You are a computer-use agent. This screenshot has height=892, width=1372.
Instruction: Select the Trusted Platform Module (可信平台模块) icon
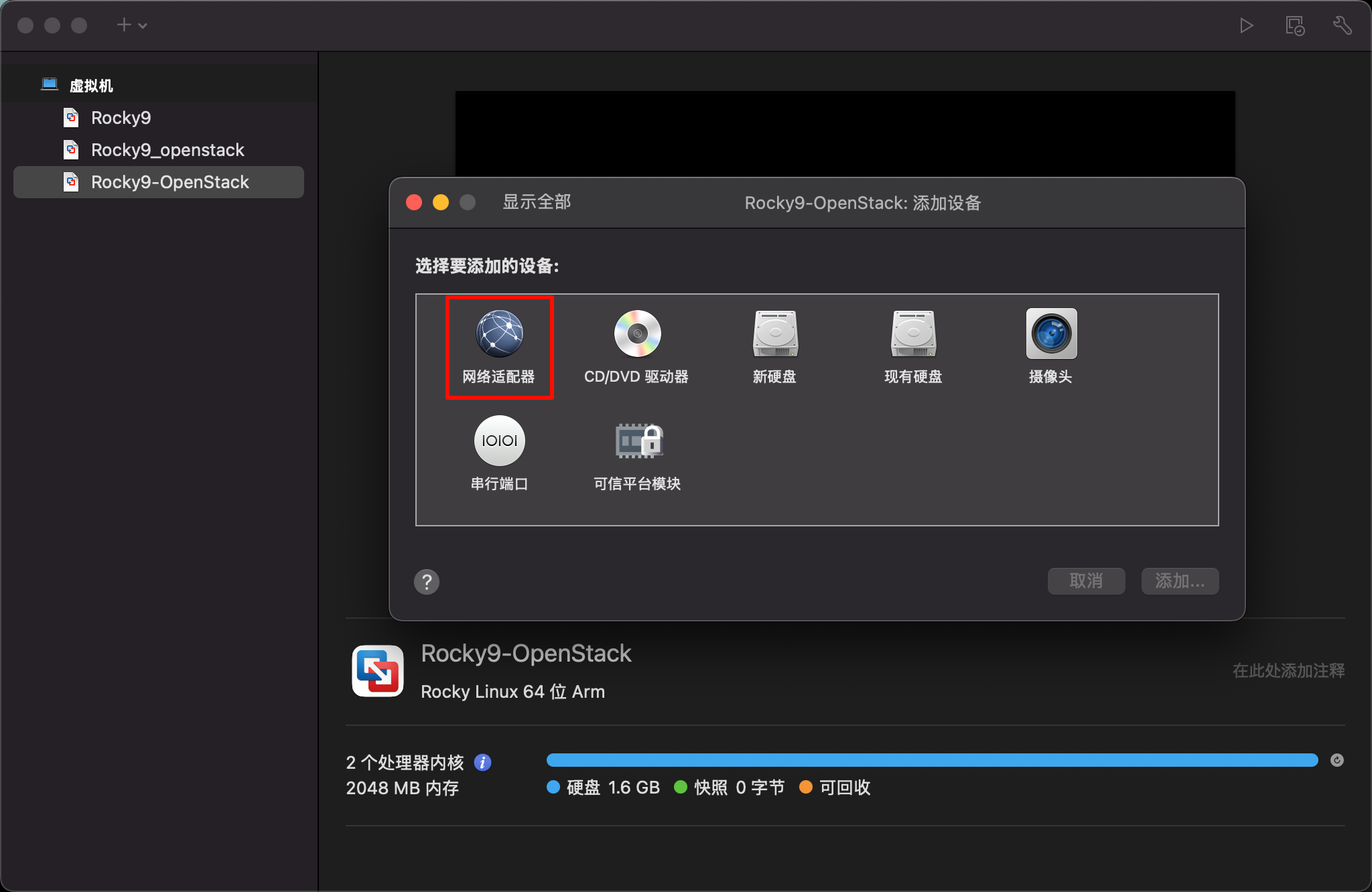(x=638, y=441)
